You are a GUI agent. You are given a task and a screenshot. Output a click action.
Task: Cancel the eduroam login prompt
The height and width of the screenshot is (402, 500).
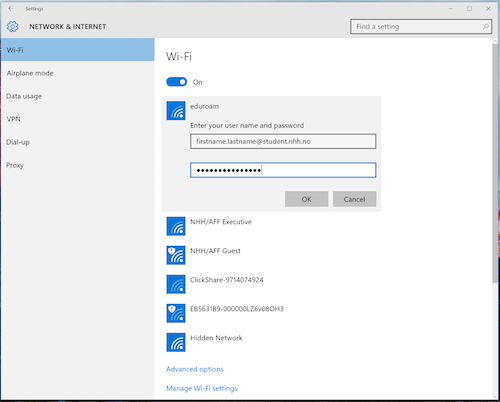[354, 199]
